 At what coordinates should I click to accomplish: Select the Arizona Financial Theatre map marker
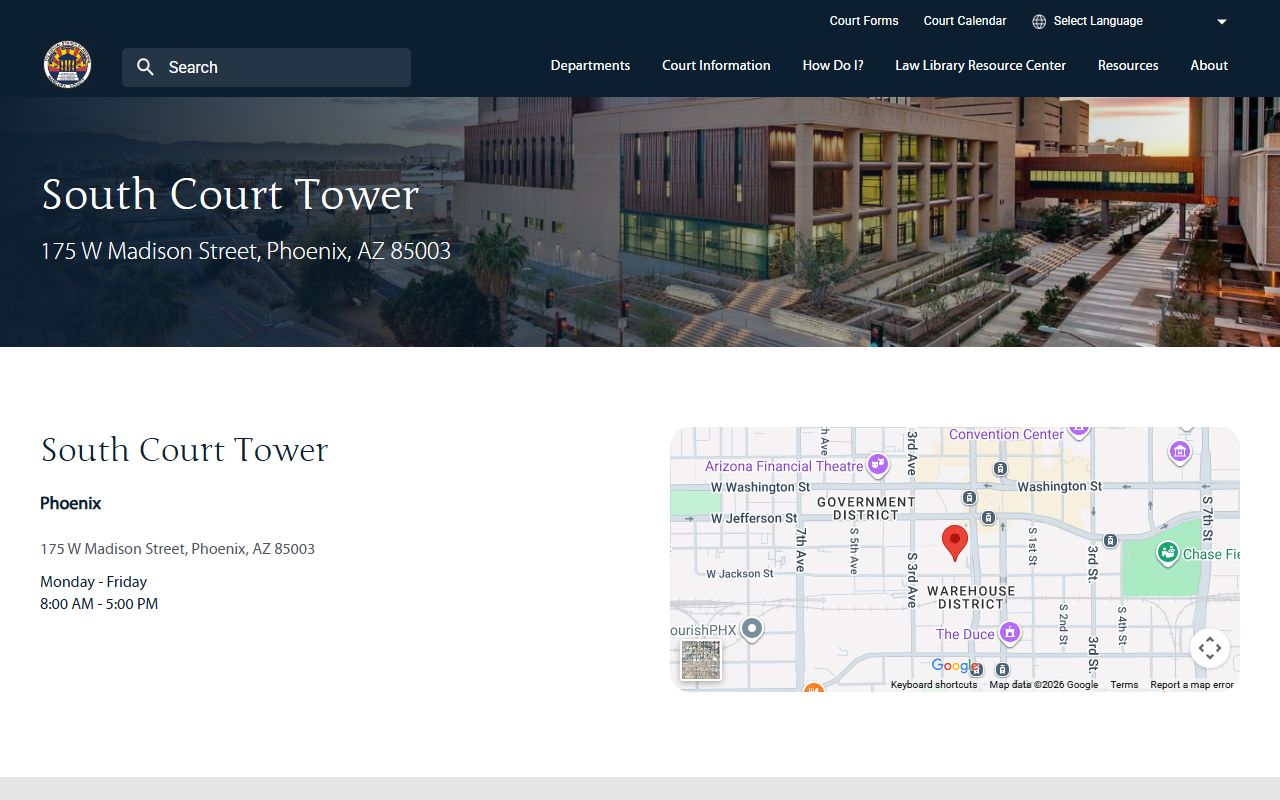click(x=878, y=464)
